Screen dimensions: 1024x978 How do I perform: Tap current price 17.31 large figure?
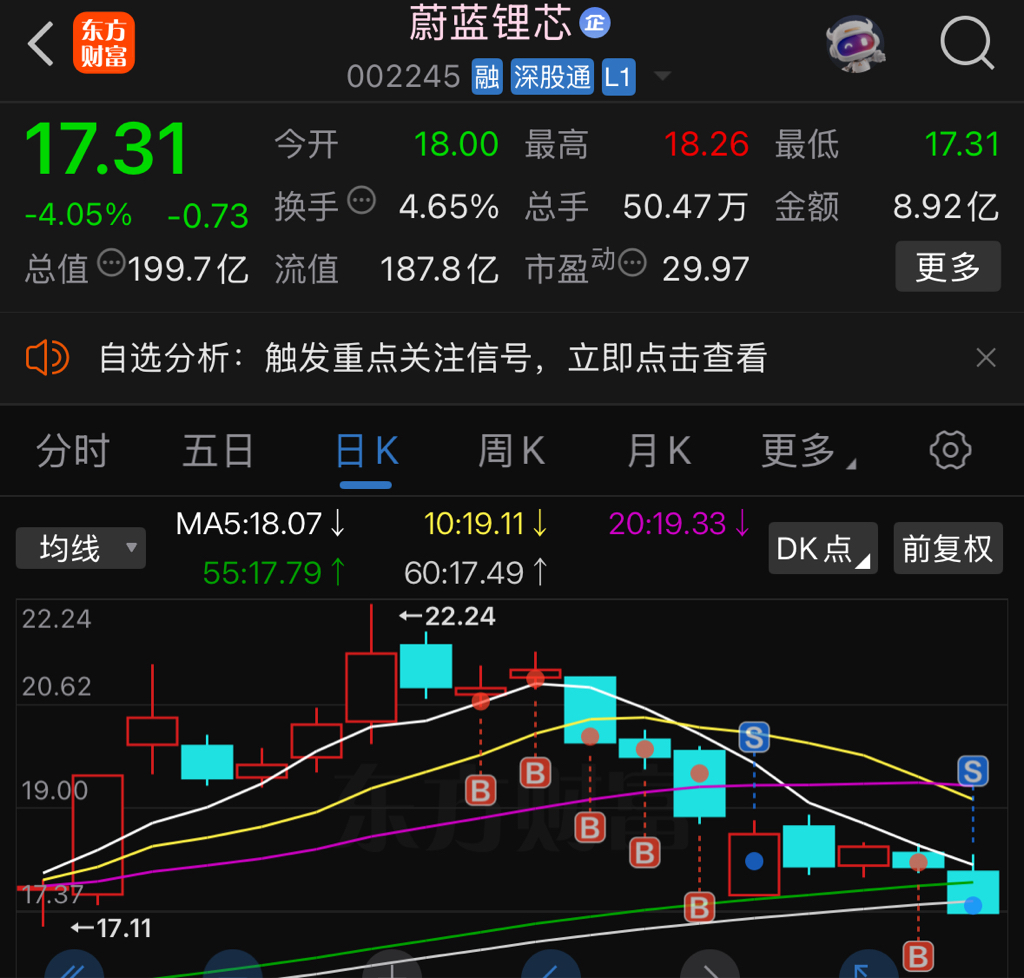point(106,150)
